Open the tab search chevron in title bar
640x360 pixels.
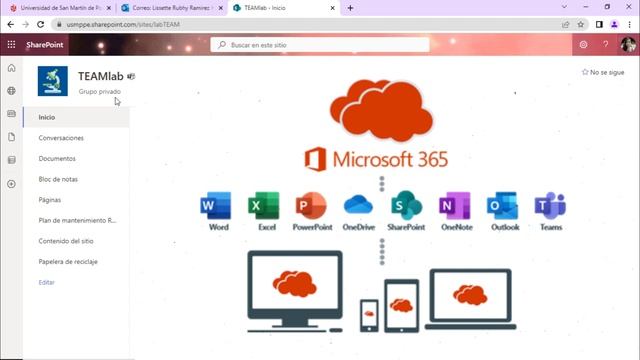564,7
